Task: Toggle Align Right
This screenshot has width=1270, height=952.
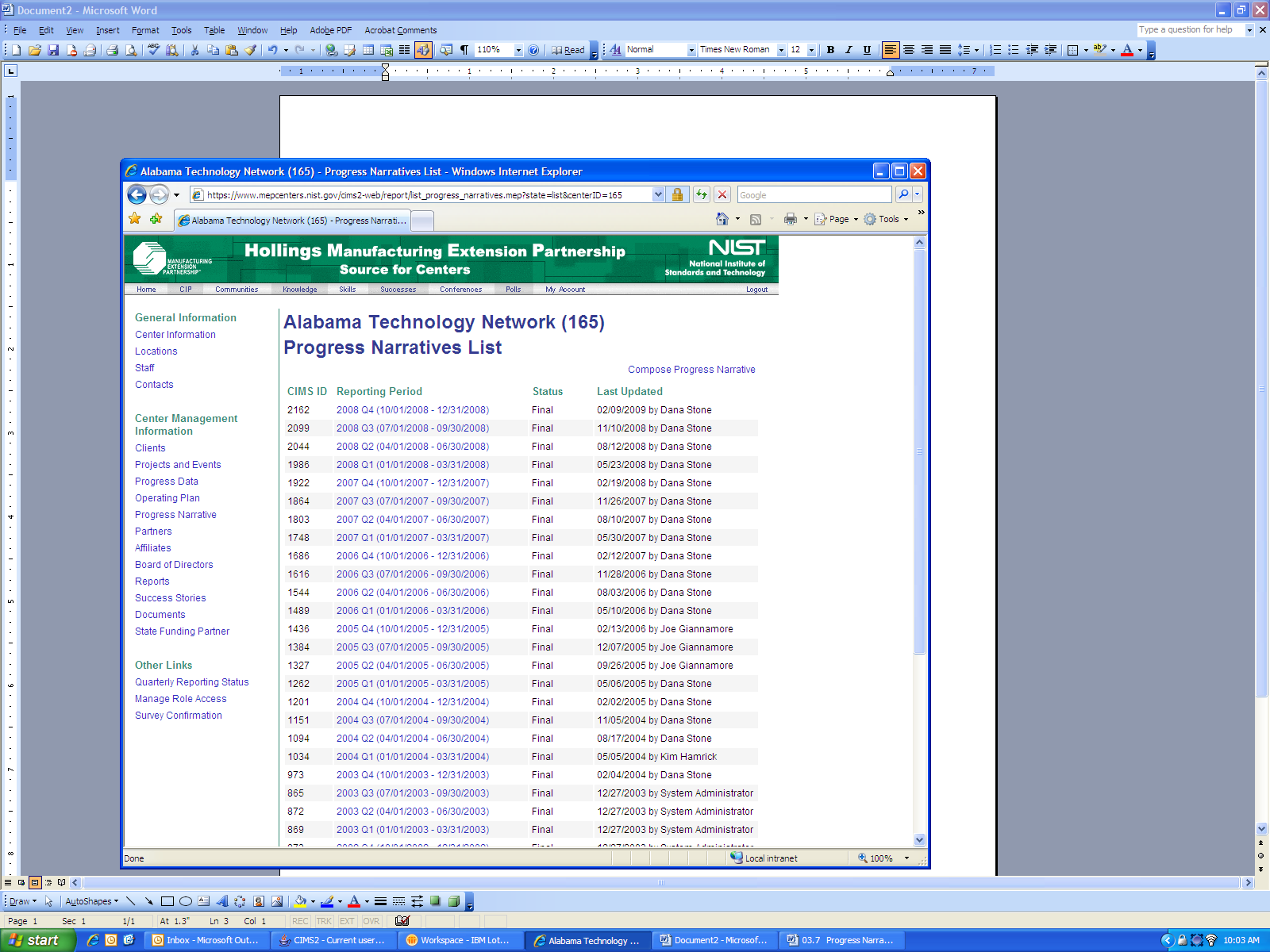Action: click(927, 50)
